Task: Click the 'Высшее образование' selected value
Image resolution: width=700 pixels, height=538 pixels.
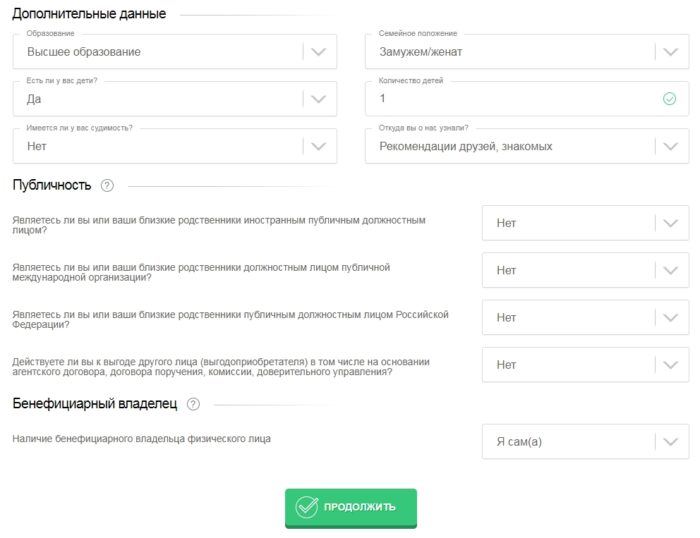Action: coord(84,52)
